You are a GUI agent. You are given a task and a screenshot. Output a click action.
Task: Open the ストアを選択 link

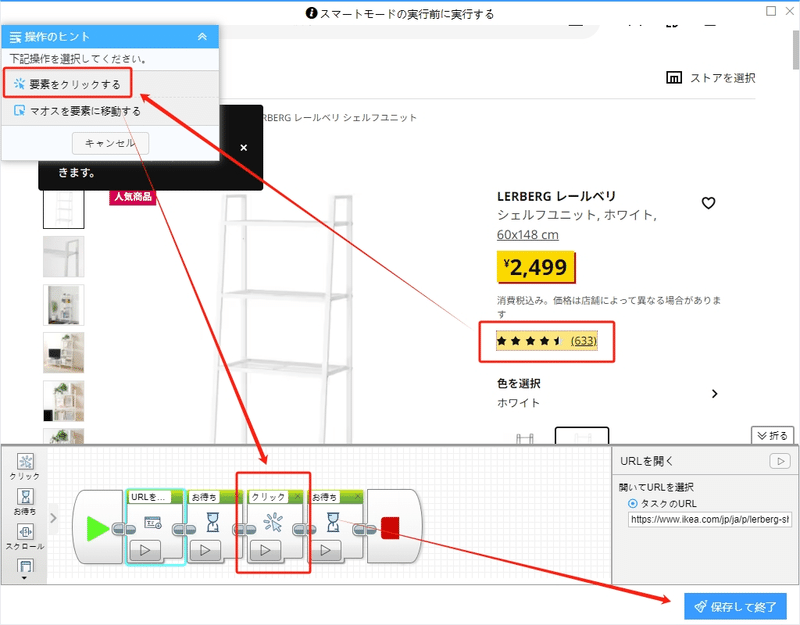[x=722, y=78]
